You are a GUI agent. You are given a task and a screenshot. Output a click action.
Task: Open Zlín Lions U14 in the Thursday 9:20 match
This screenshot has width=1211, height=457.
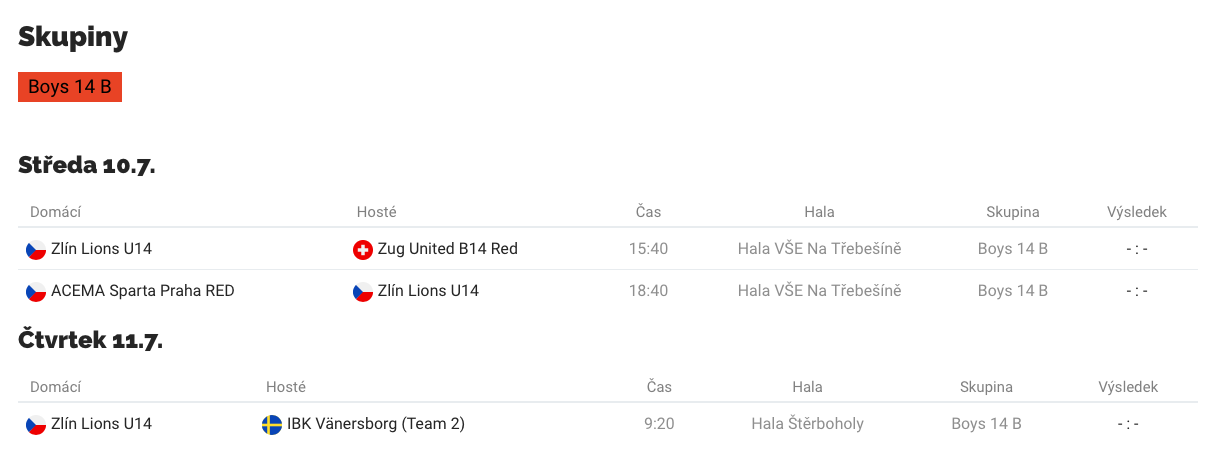coord(101,424)
